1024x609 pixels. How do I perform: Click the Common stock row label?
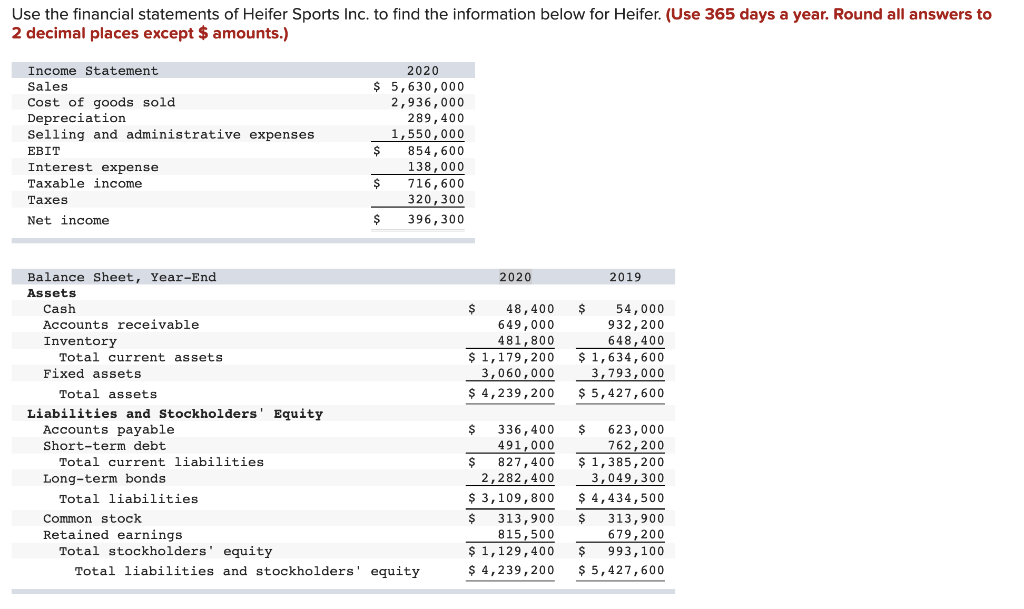click(92, 518)
